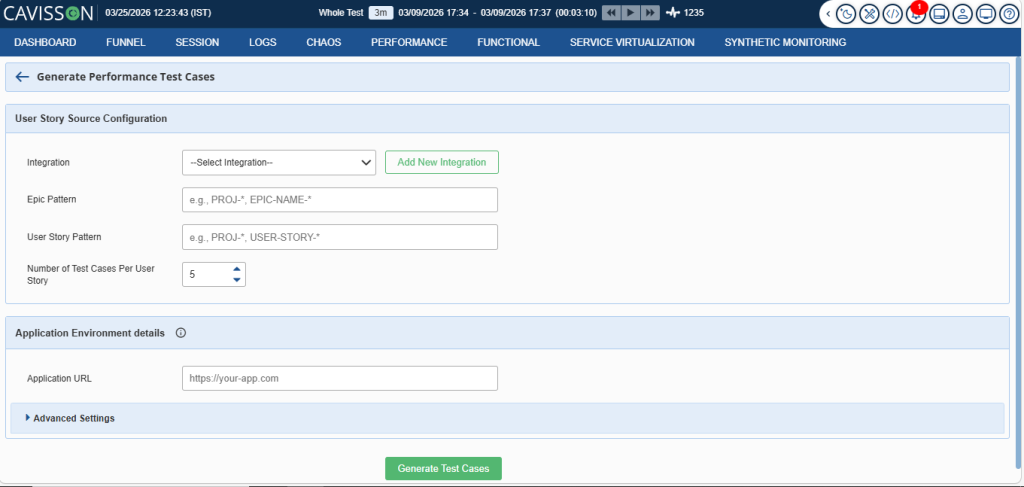Toggle dark mode moon icon
Screen dimensions: 1024x487
[x=847, y=14]
